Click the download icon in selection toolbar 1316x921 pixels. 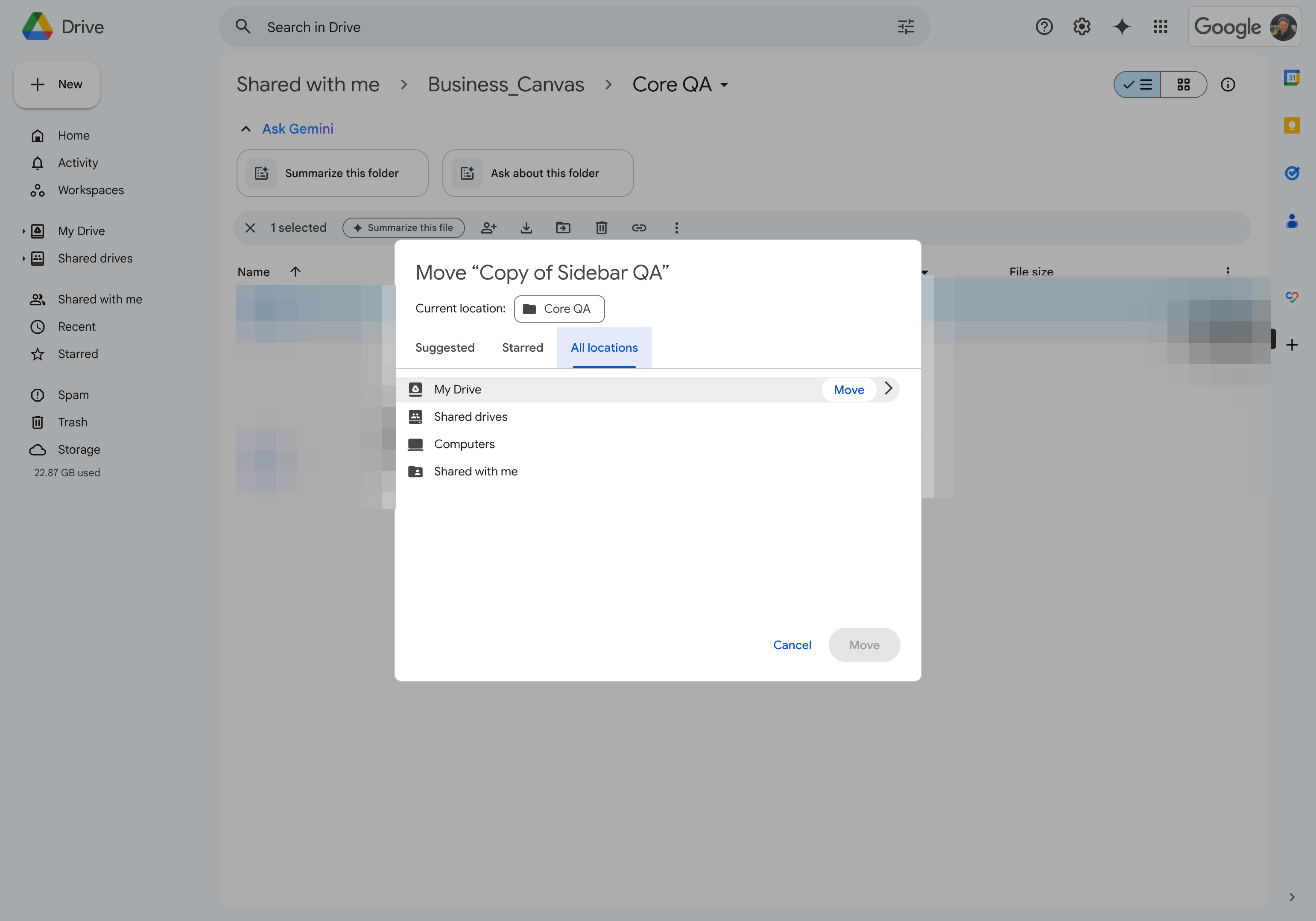click(526, 228)
